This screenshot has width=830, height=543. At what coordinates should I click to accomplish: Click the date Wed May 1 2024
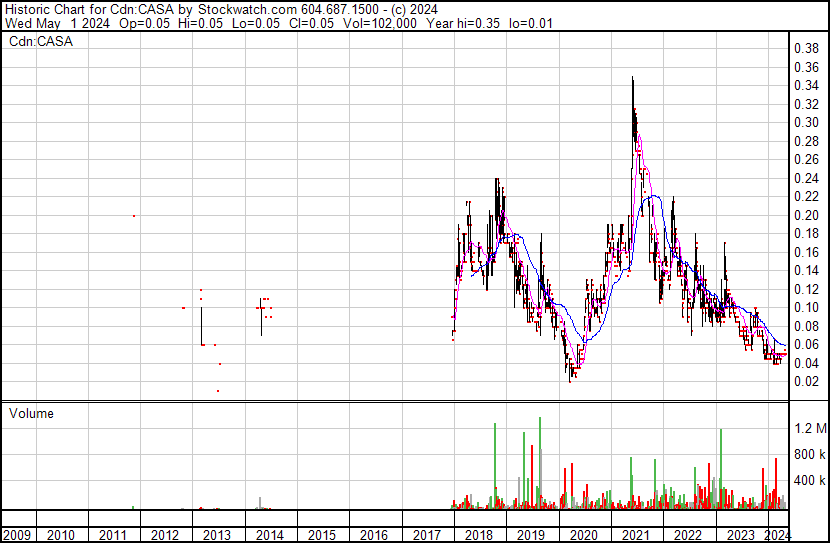coord(58,23)
